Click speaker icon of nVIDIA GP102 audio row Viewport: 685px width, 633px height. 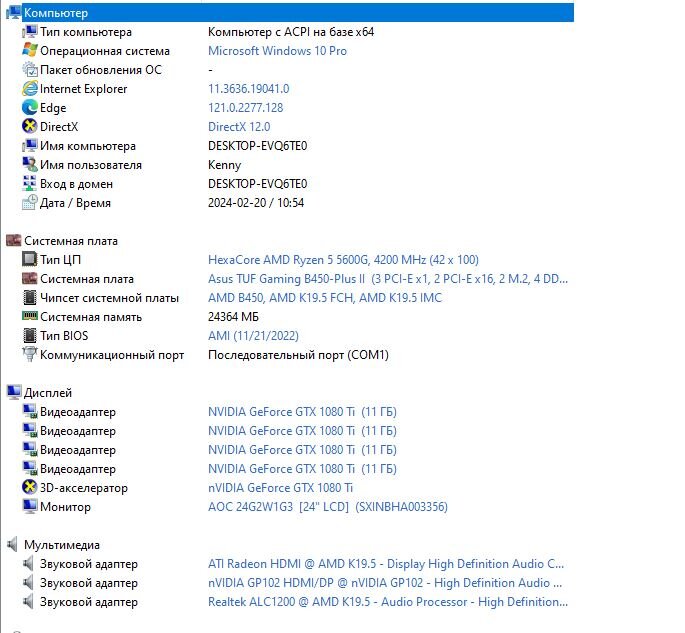click(29, 583)
